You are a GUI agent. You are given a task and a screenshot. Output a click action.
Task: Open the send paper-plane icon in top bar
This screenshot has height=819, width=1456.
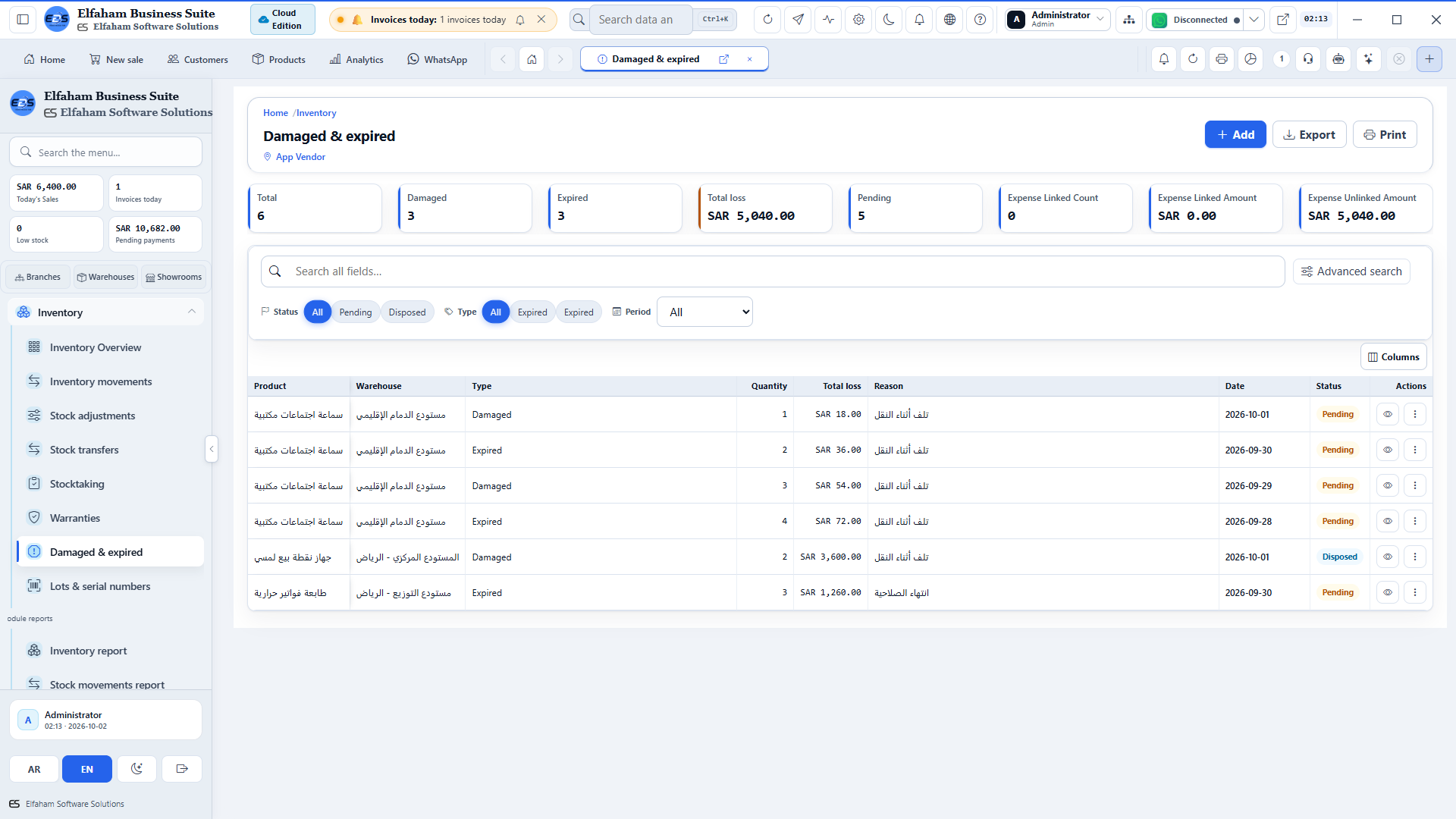point(798,20)
